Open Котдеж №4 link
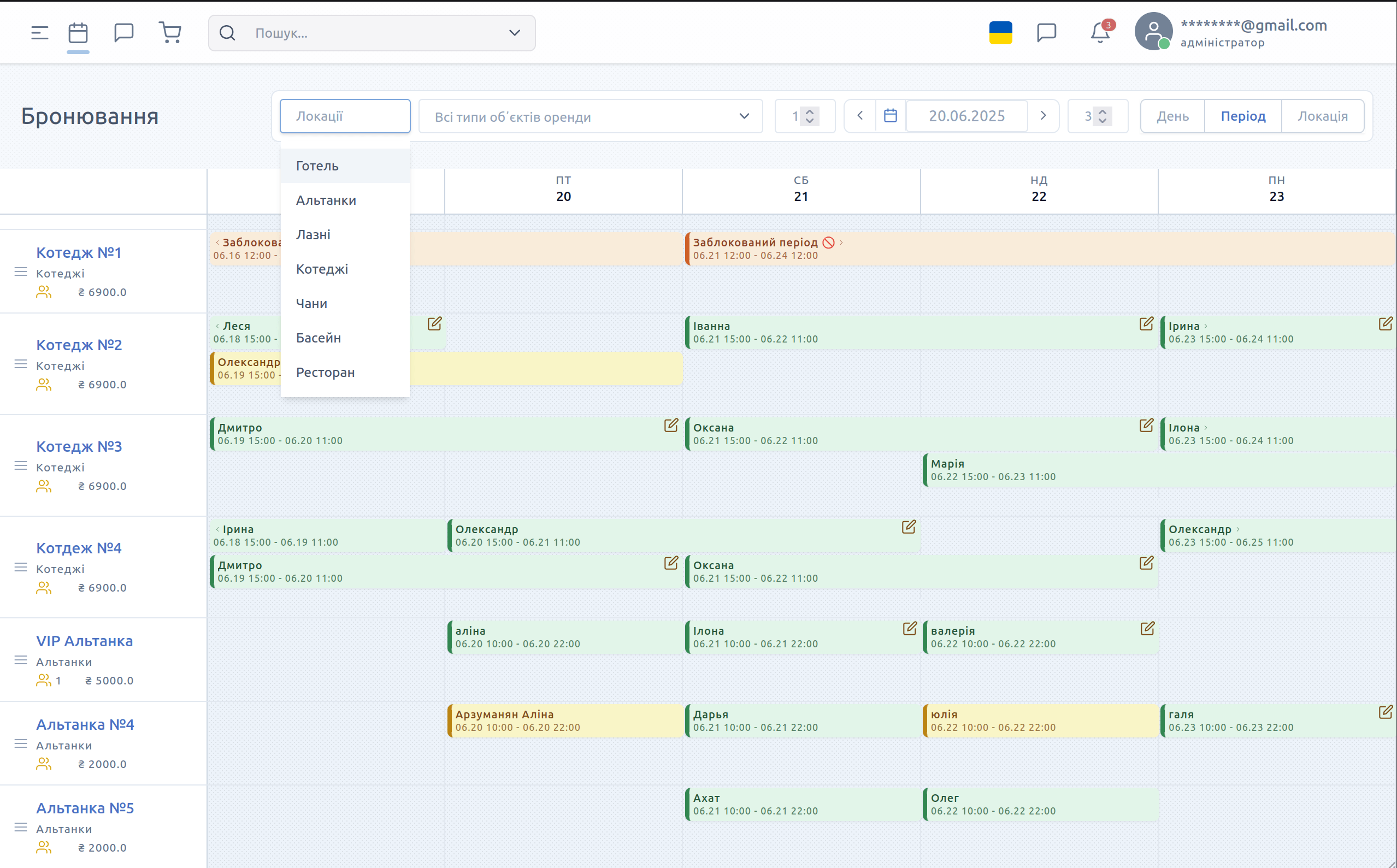This screenshot has height=868, width=1397. tap(79, 548)
